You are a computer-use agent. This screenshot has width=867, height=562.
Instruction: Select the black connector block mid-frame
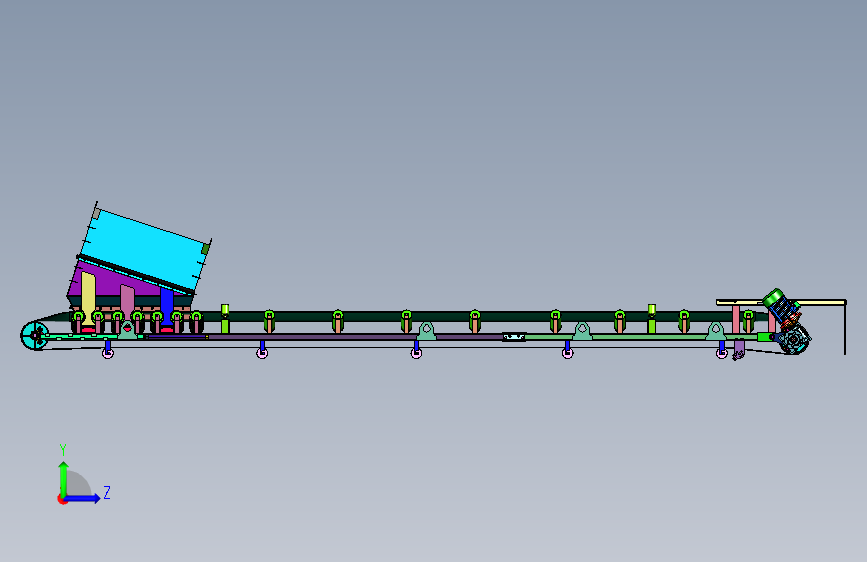tap(514, 336)
